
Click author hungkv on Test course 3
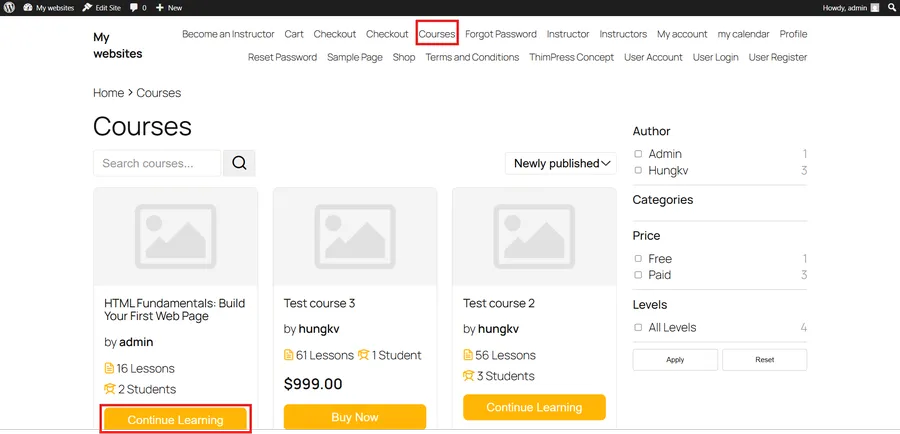[319, 329]
